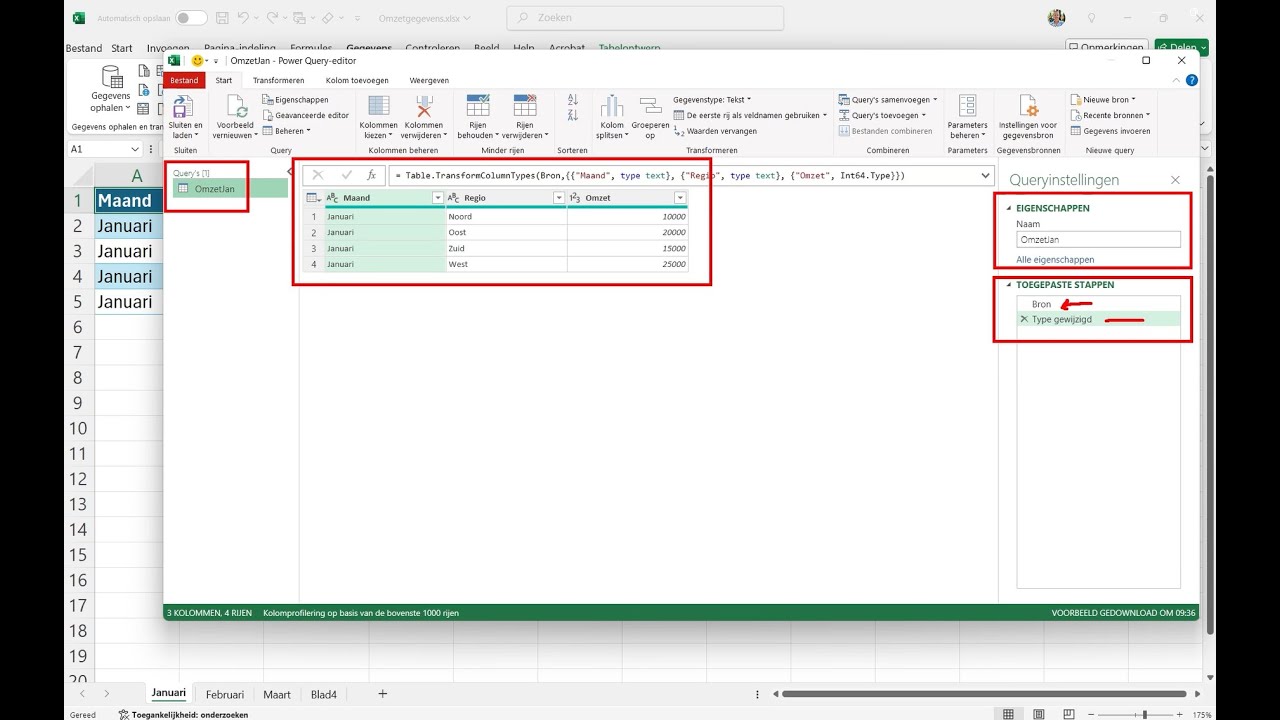Screen dimensions: 1280x720
Task: Click Toegankelijkheid: onderzoeken in the status bar
Action: tap(183, 715)
